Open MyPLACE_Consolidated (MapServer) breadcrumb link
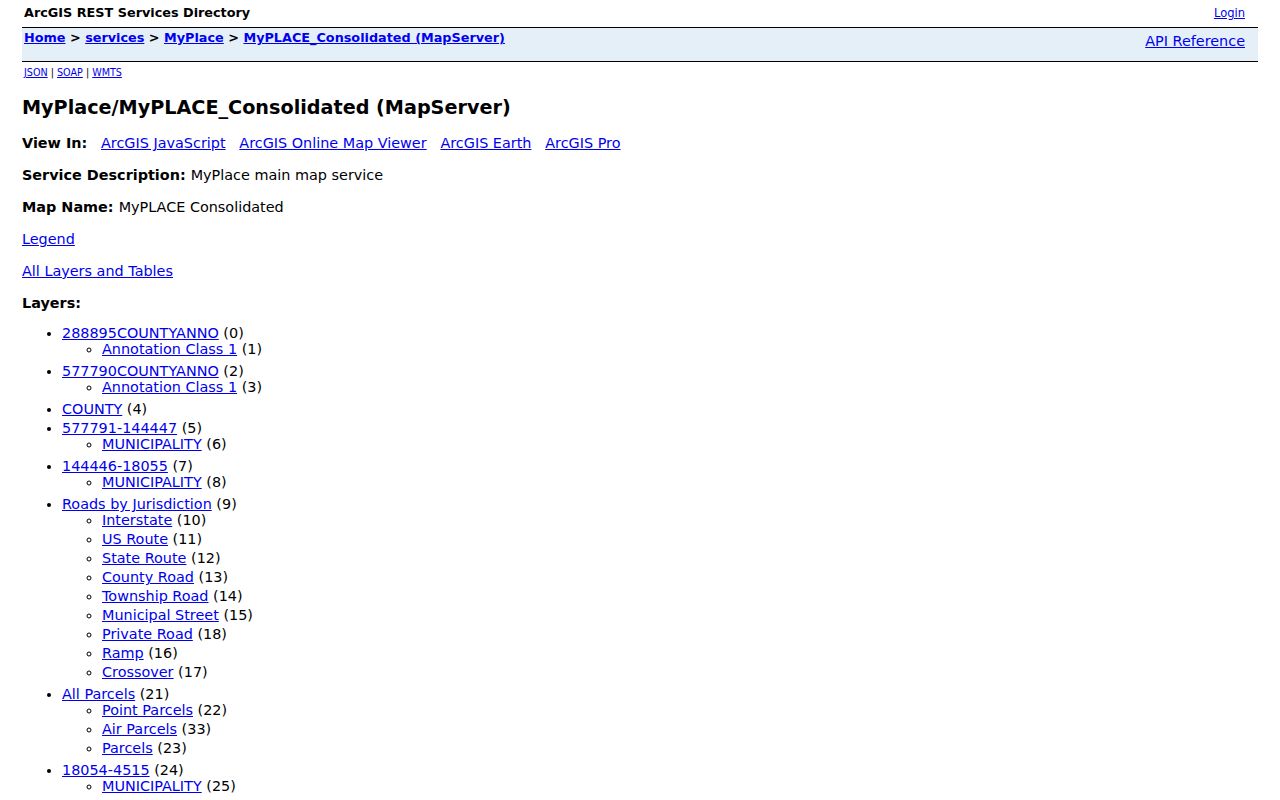 click(x=374, y=38)
